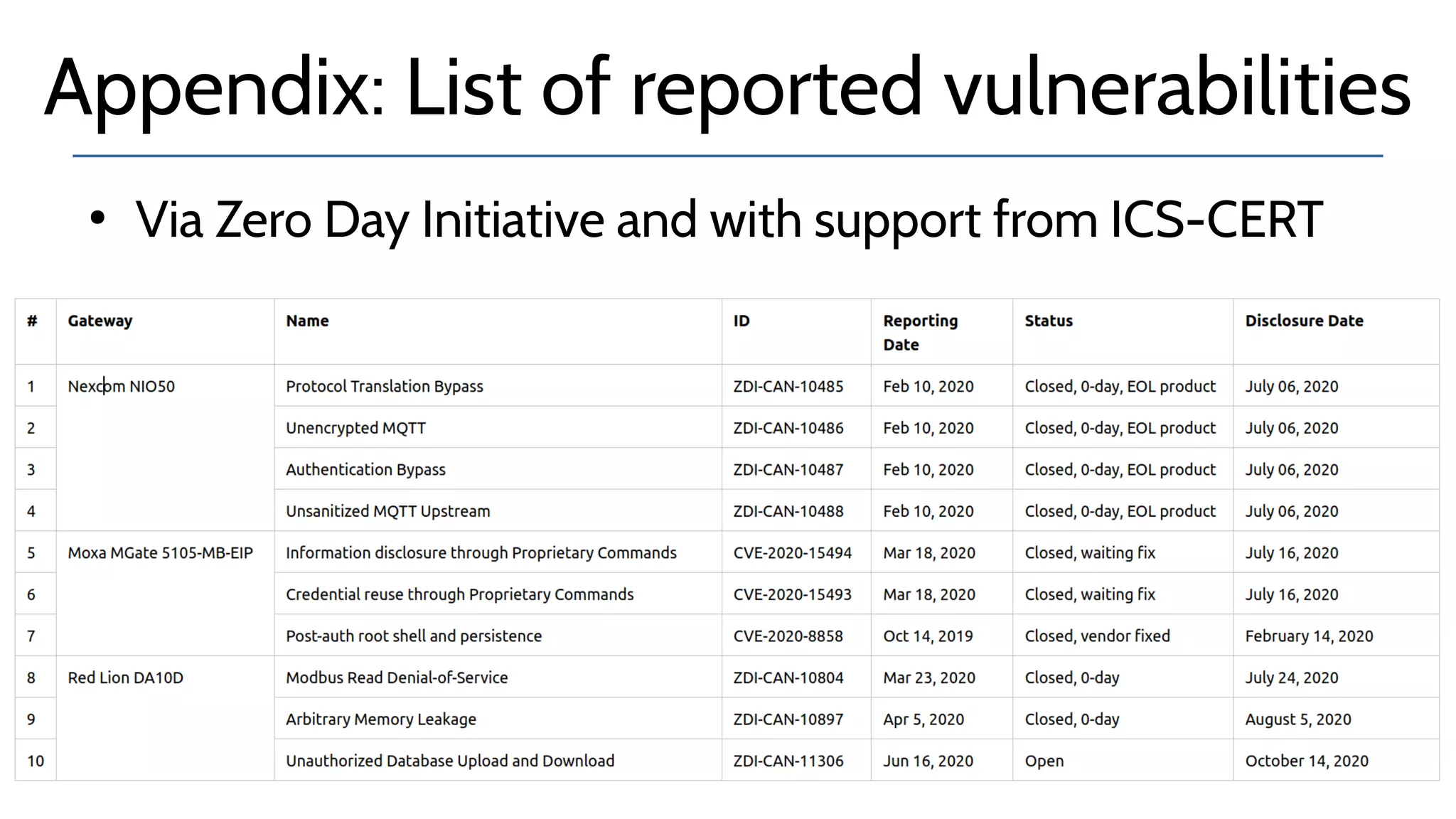Select ID 'ZDI-CAN-10897'
1456x819 pixels.
788,719
